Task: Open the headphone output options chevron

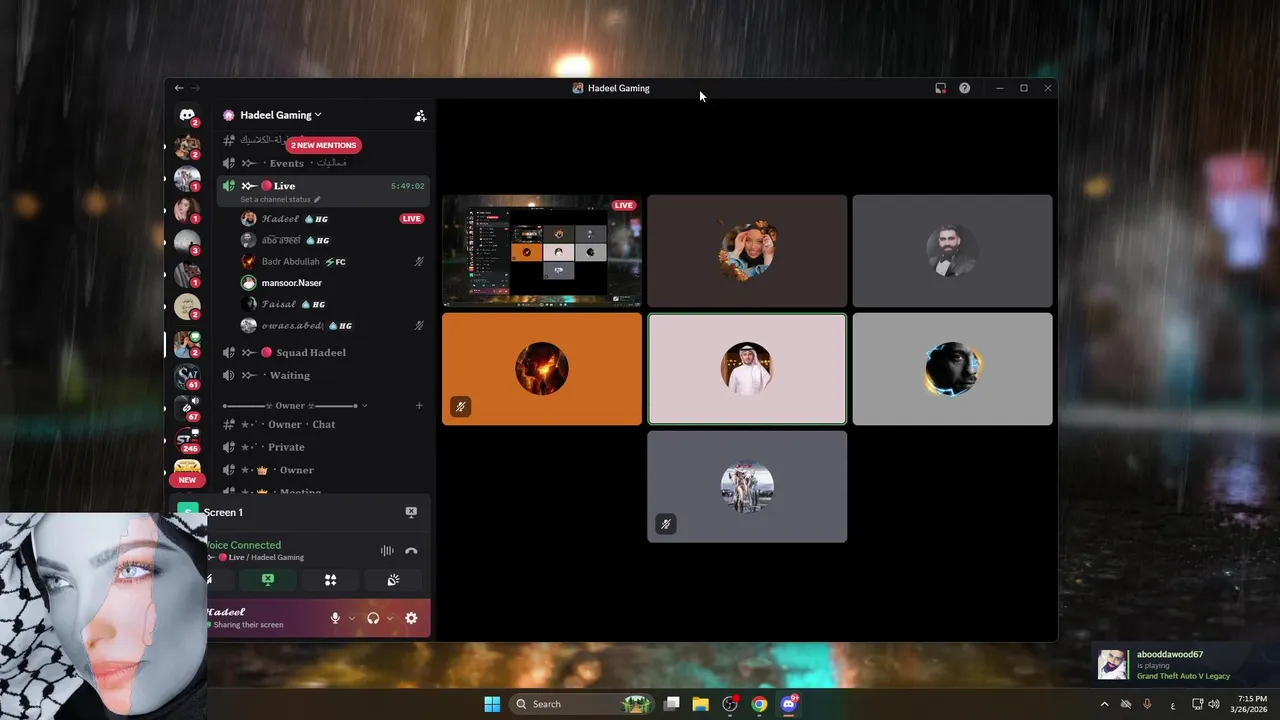Action: (389, 619)
